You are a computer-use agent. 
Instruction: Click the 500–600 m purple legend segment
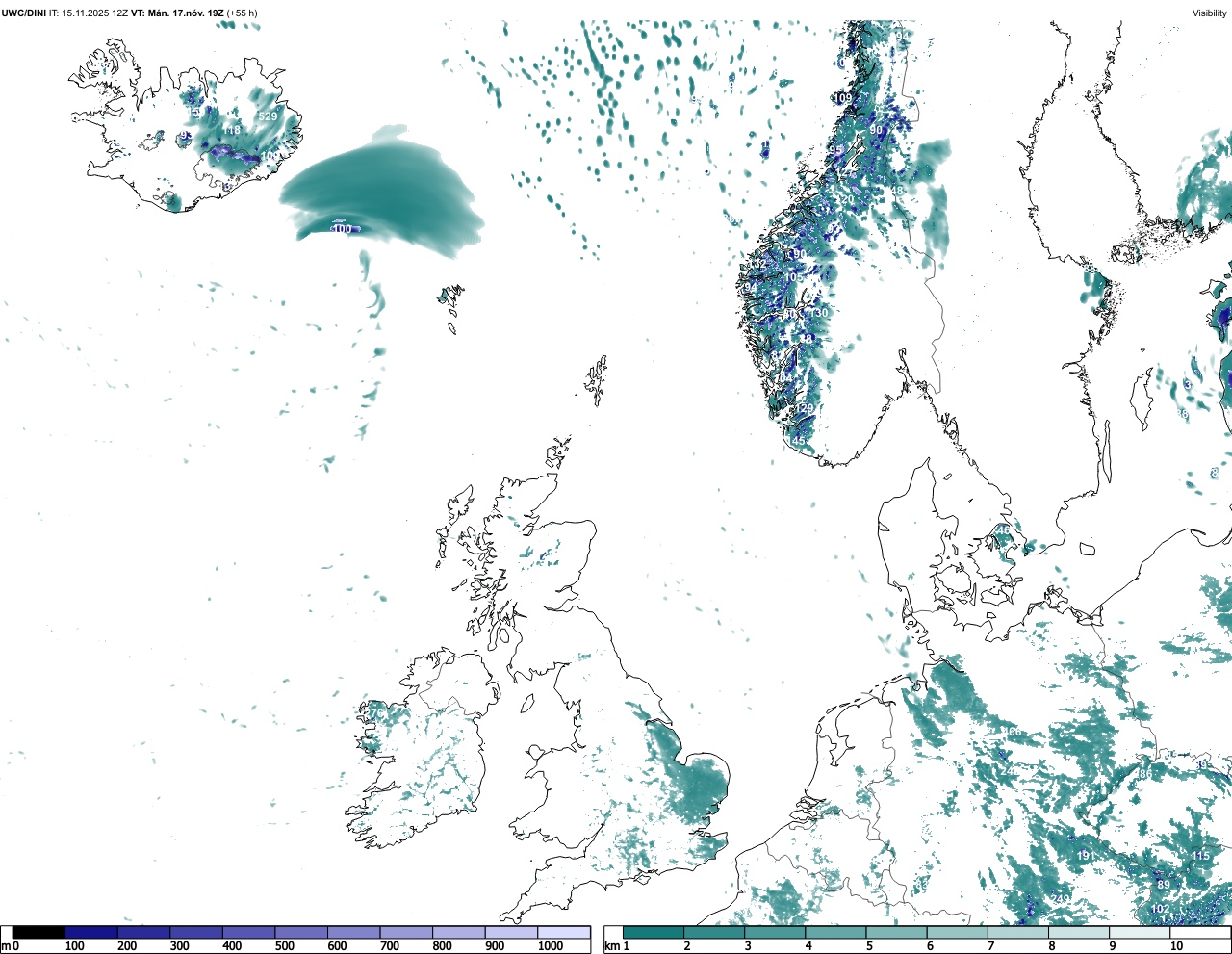pos(301,932)
